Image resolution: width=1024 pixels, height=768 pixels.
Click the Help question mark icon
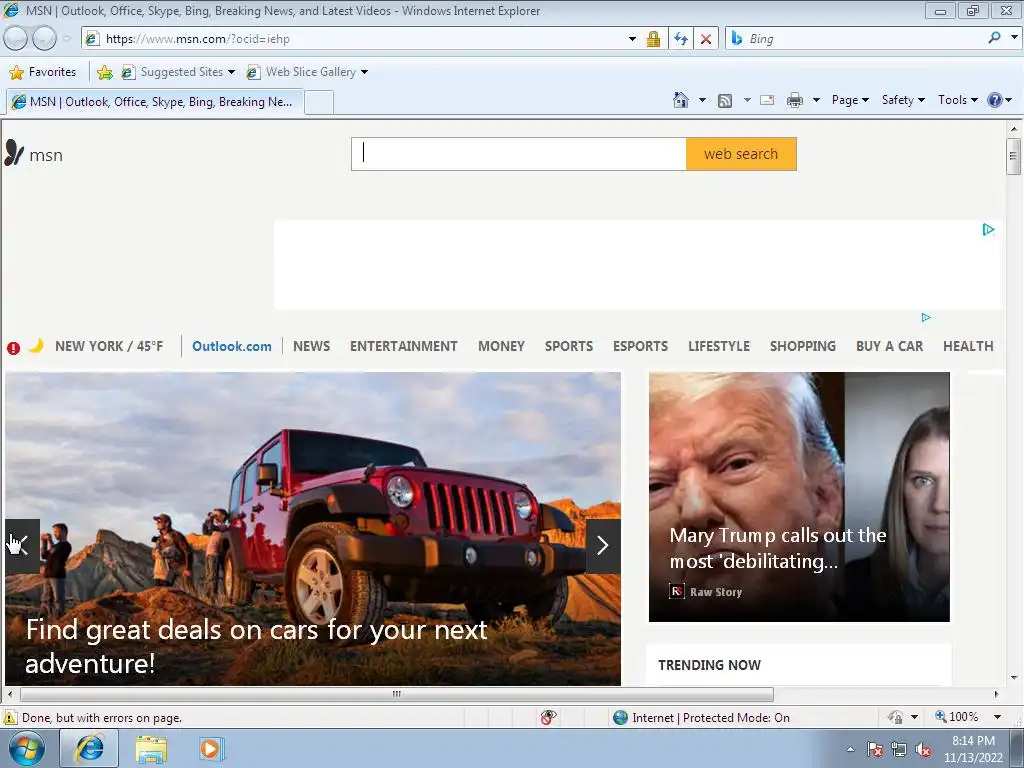coord(995,100)
